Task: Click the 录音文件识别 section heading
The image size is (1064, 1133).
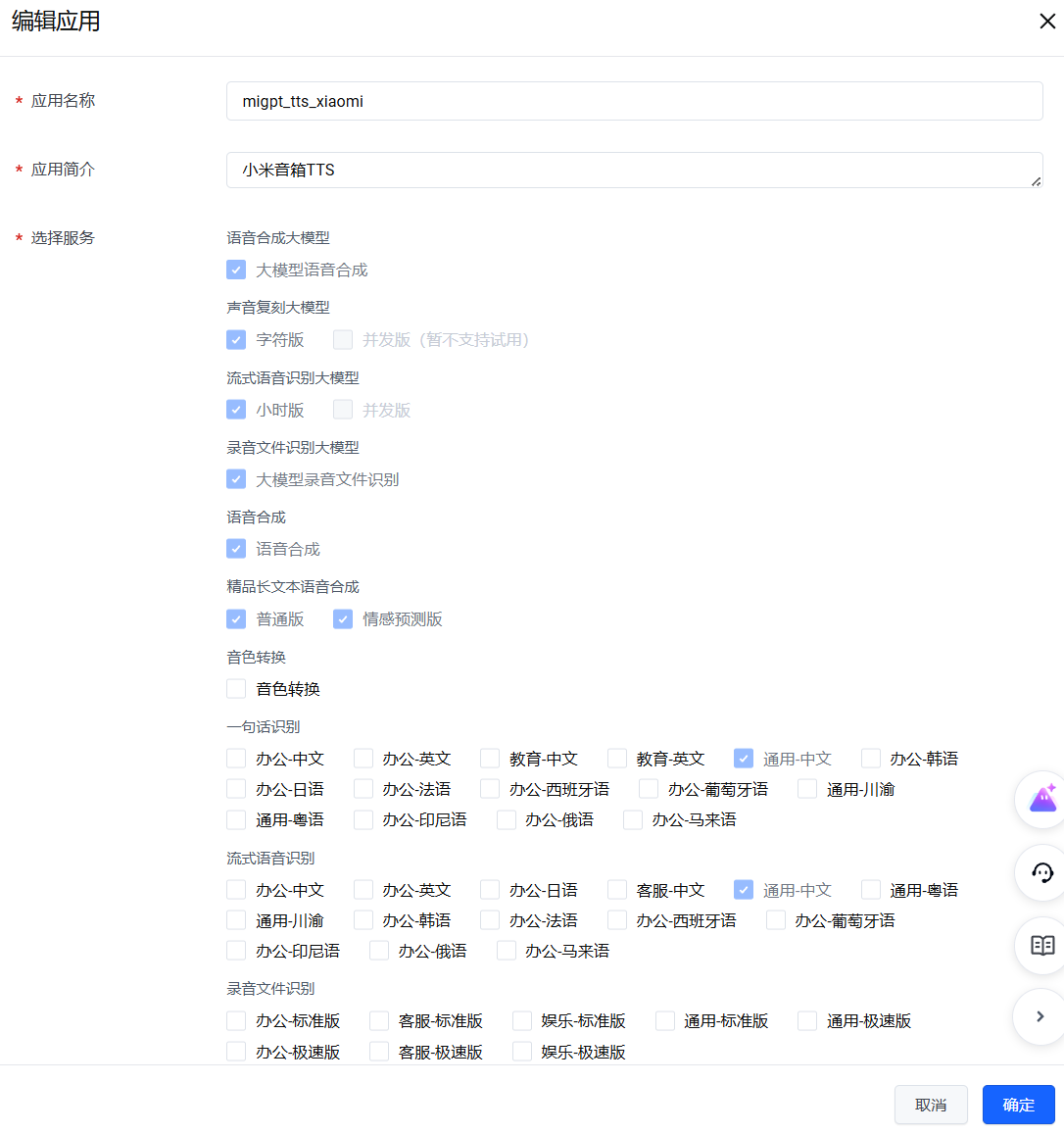Action: [x=270, y=989]
